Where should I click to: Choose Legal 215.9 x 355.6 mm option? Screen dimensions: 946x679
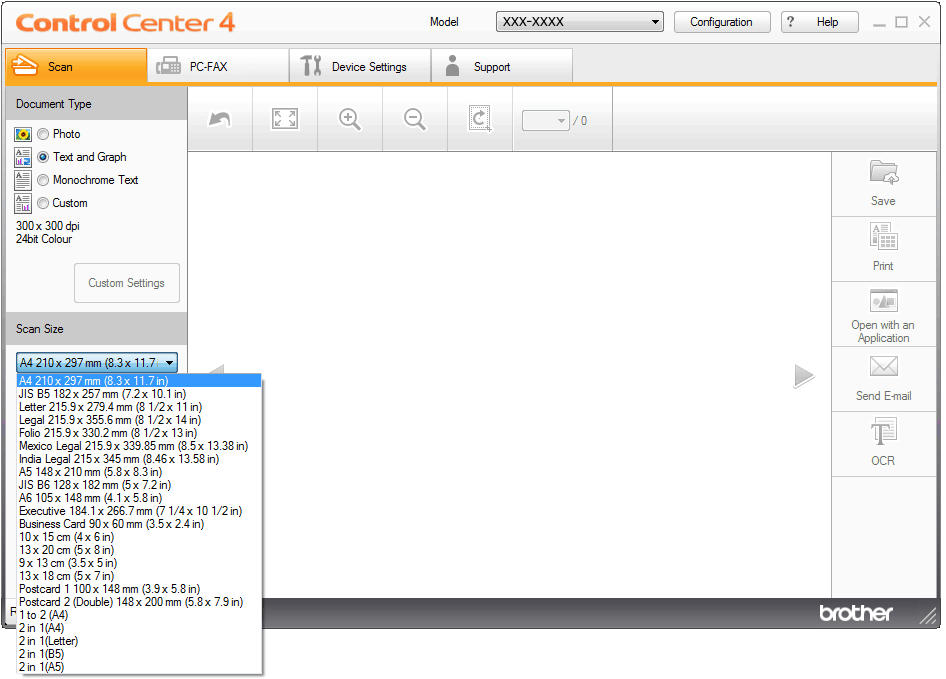click(x=139, y=420)
